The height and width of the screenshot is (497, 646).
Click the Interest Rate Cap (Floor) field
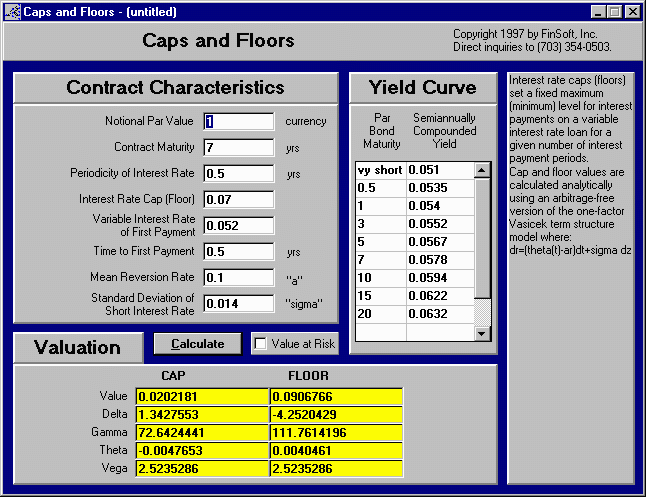(239, 199)
